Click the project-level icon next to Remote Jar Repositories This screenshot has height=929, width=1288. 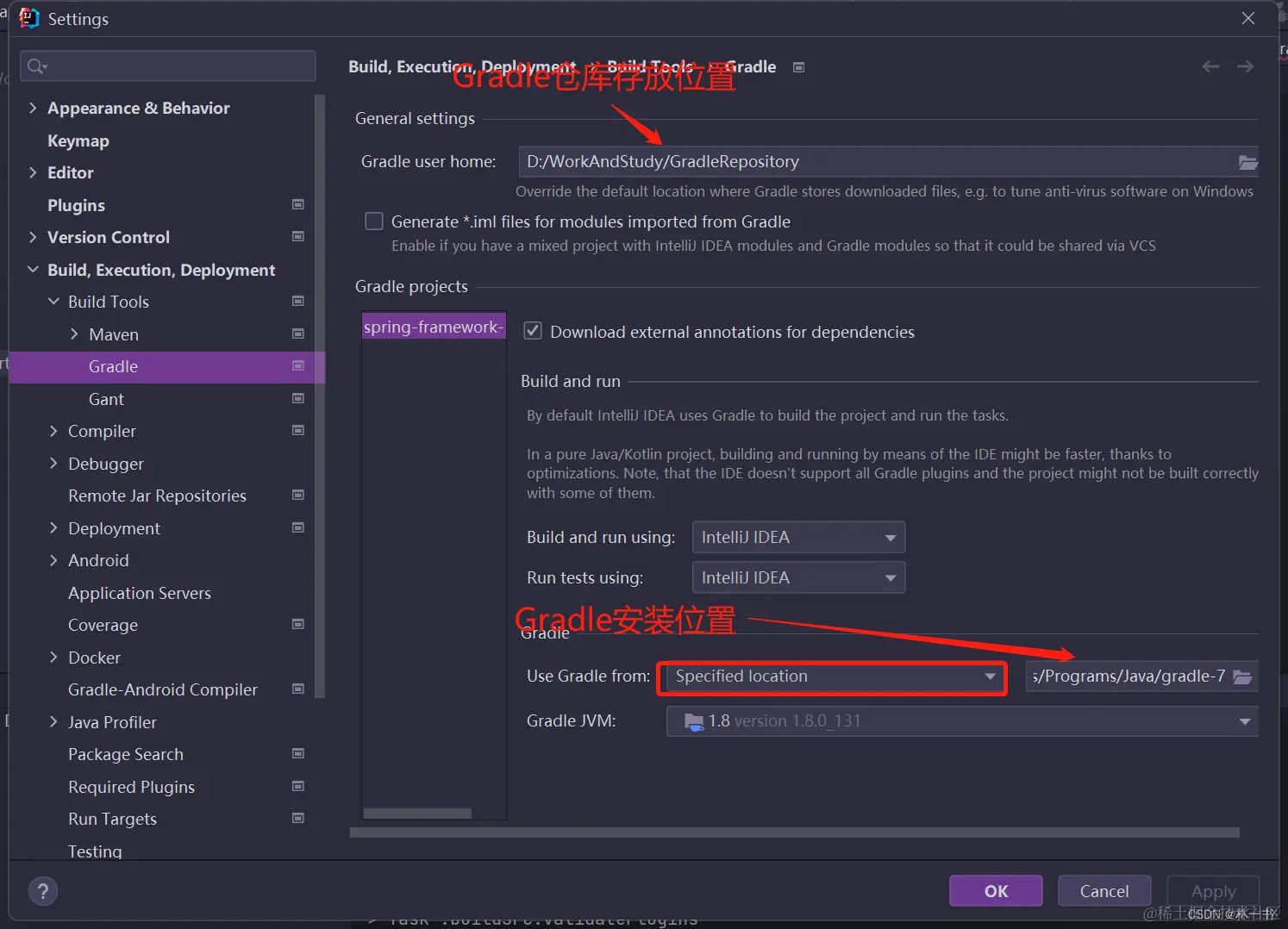tap(298, 495)
